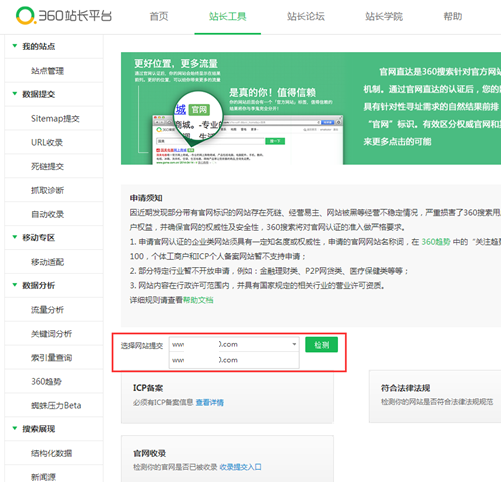
Task: Expand the website selection dropdown arrow
Action: (294, 344)
